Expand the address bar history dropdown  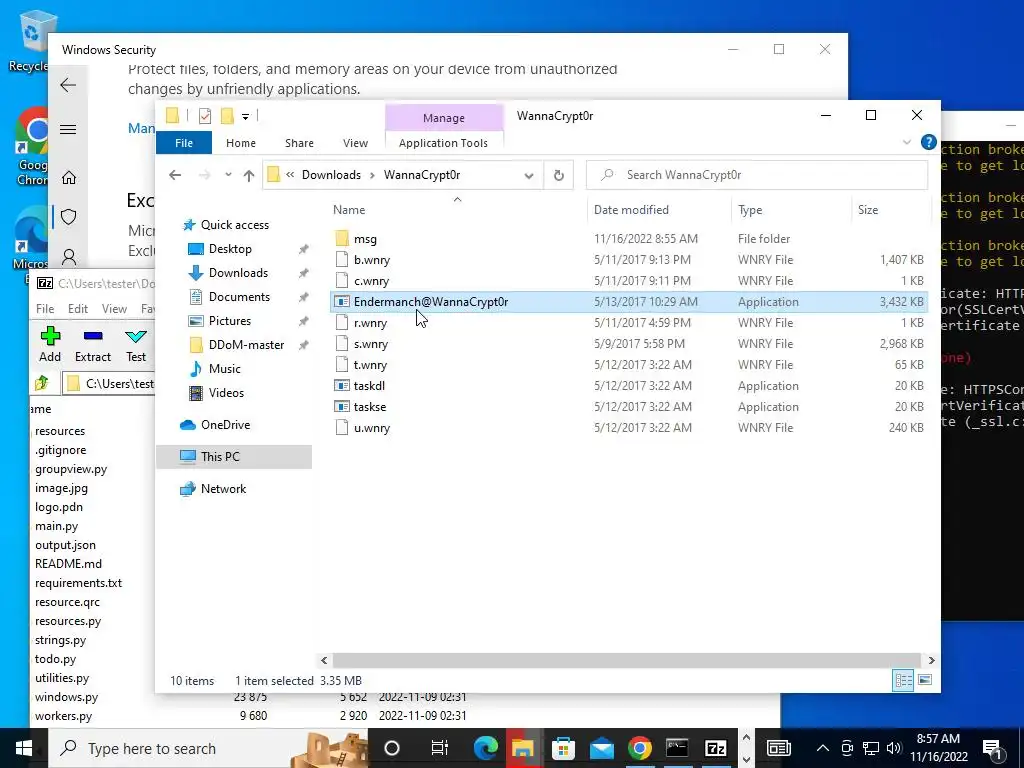tap(529, 175)
